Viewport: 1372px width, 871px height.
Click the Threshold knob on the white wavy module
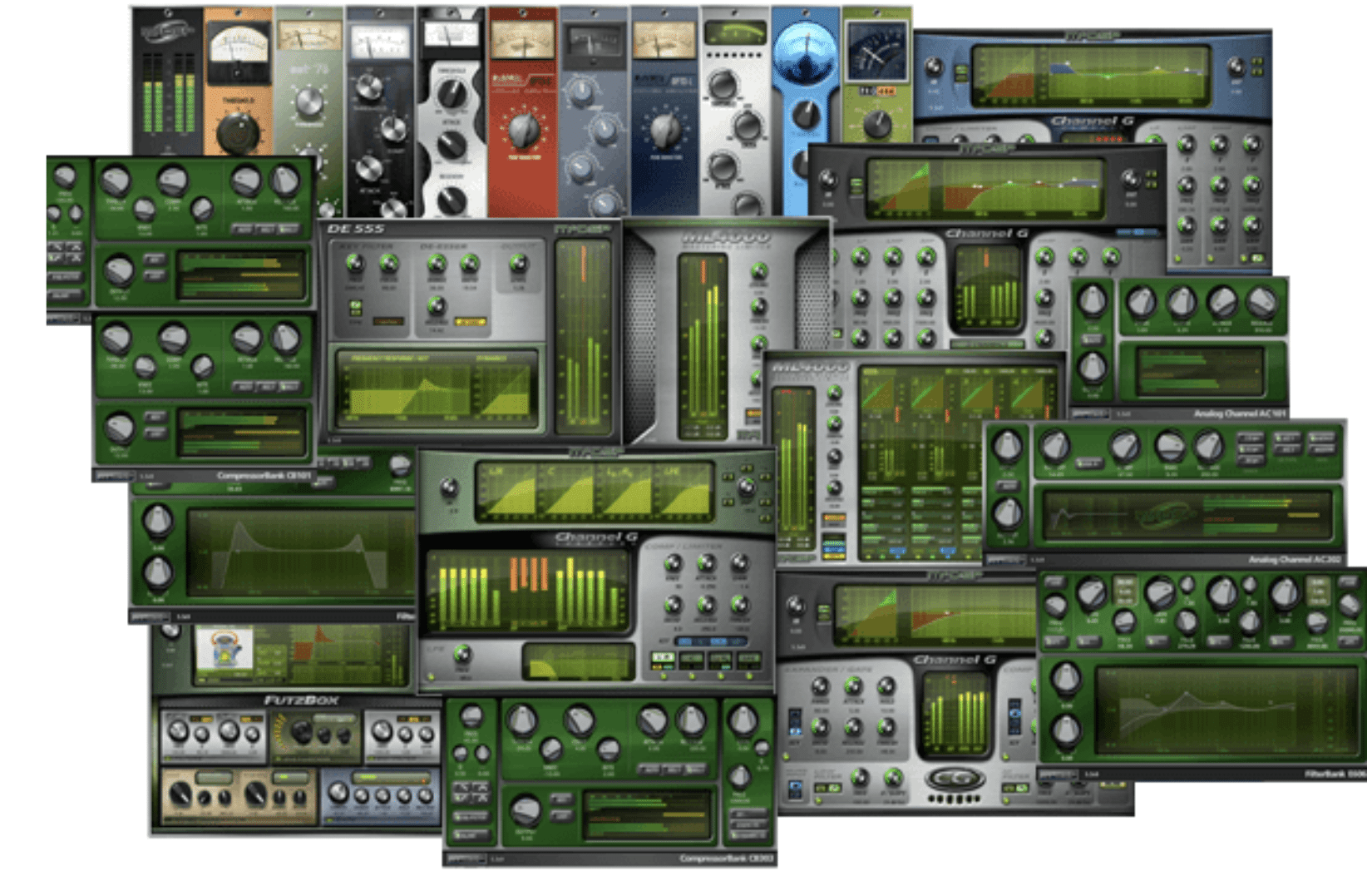[452, 93]
